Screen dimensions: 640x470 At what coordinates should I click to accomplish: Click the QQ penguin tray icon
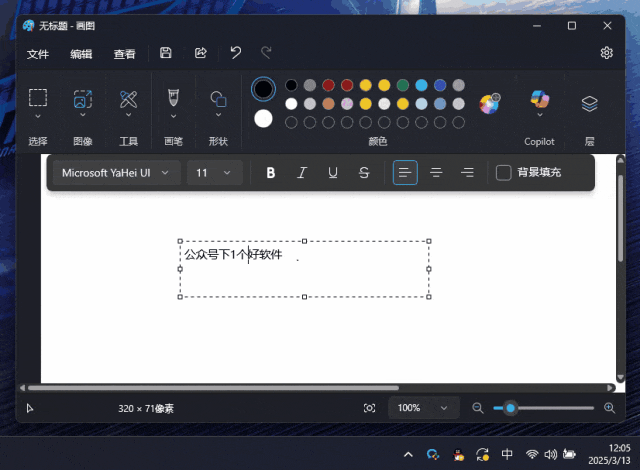(458, 454)
